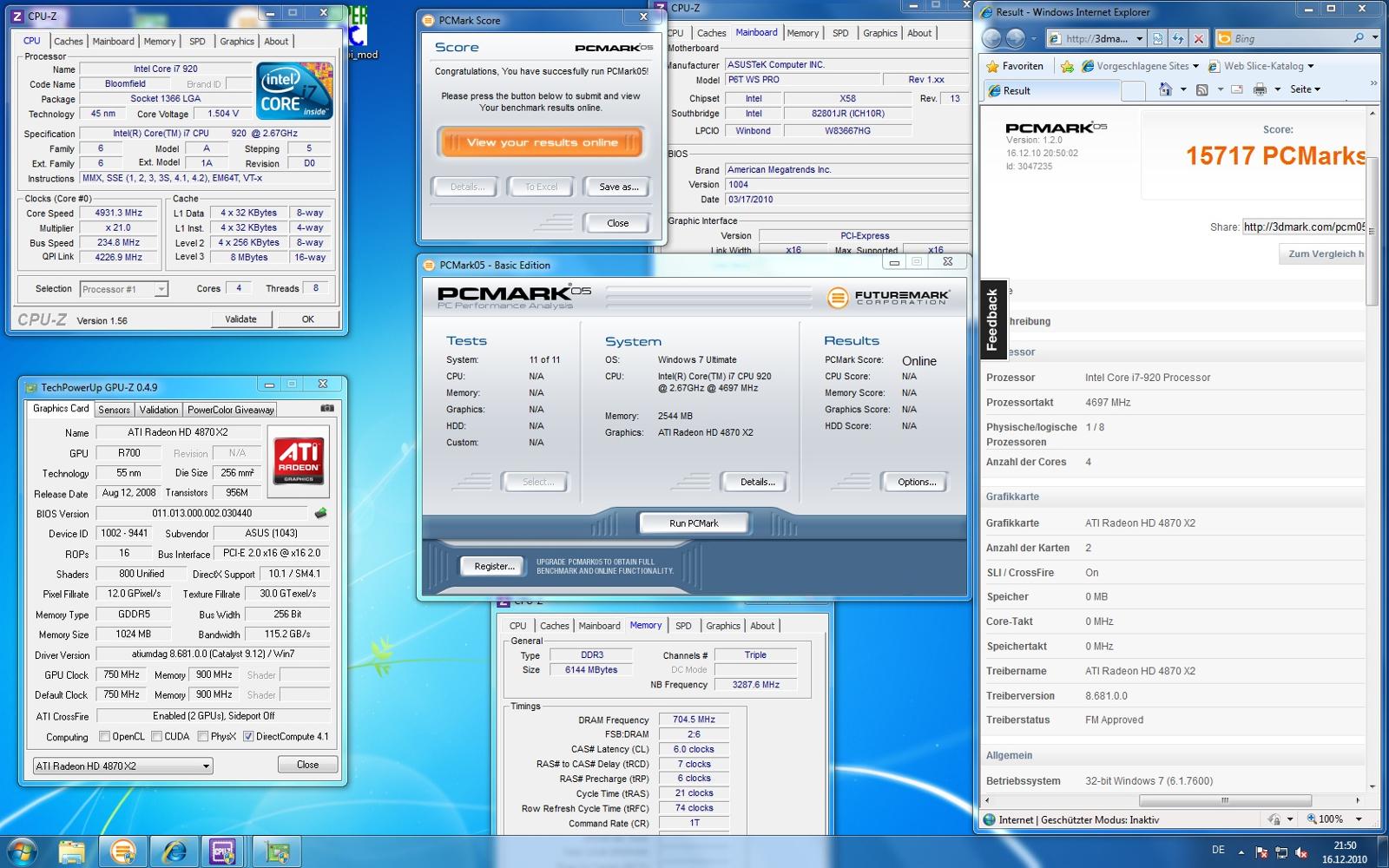Click View your results online button

pos(542,142)
